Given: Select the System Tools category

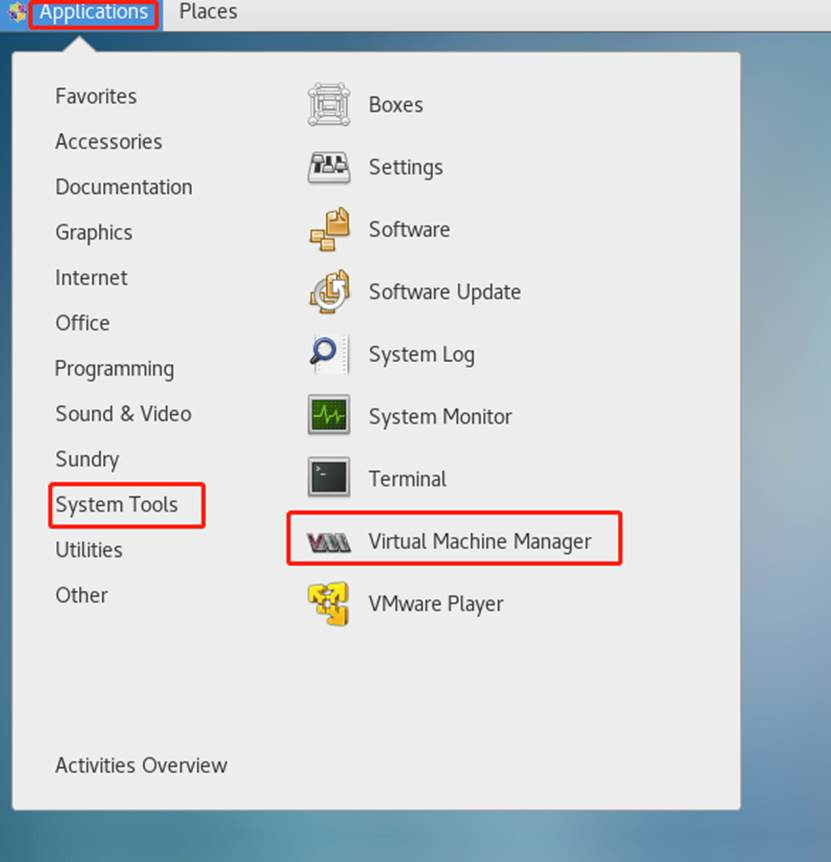Looking at the screenshot, I should click(117, 505).
